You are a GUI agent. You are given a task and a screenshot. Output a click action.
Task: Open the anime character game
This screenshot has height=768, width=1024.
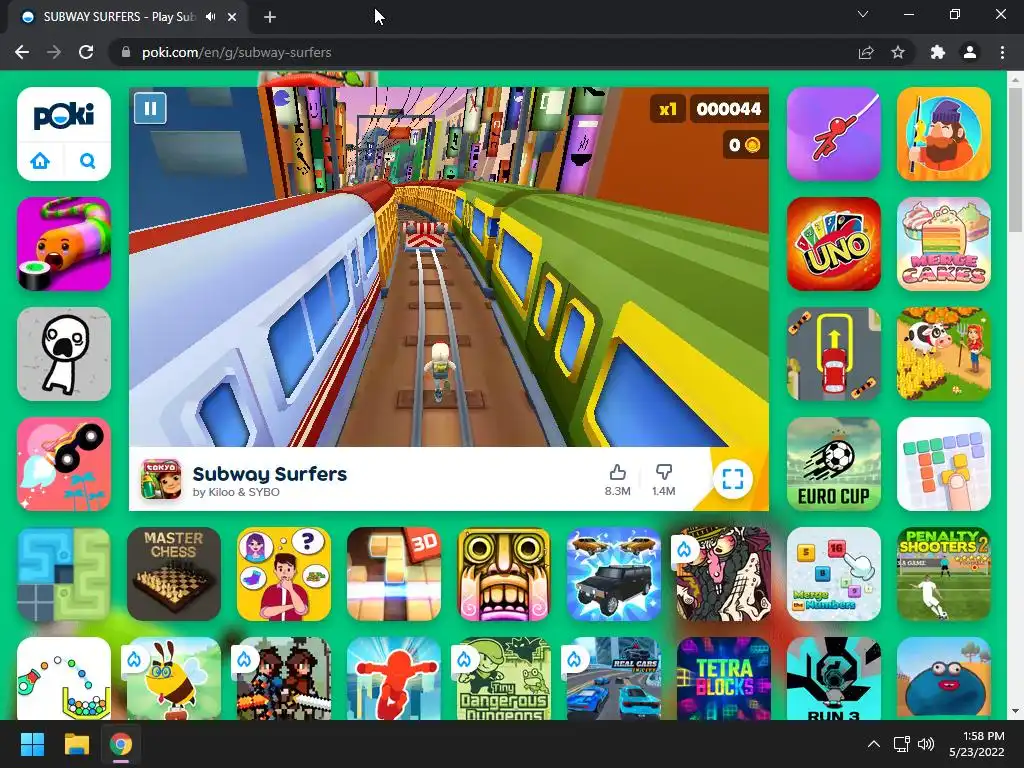pyautogui.click(x=724, y=573)
